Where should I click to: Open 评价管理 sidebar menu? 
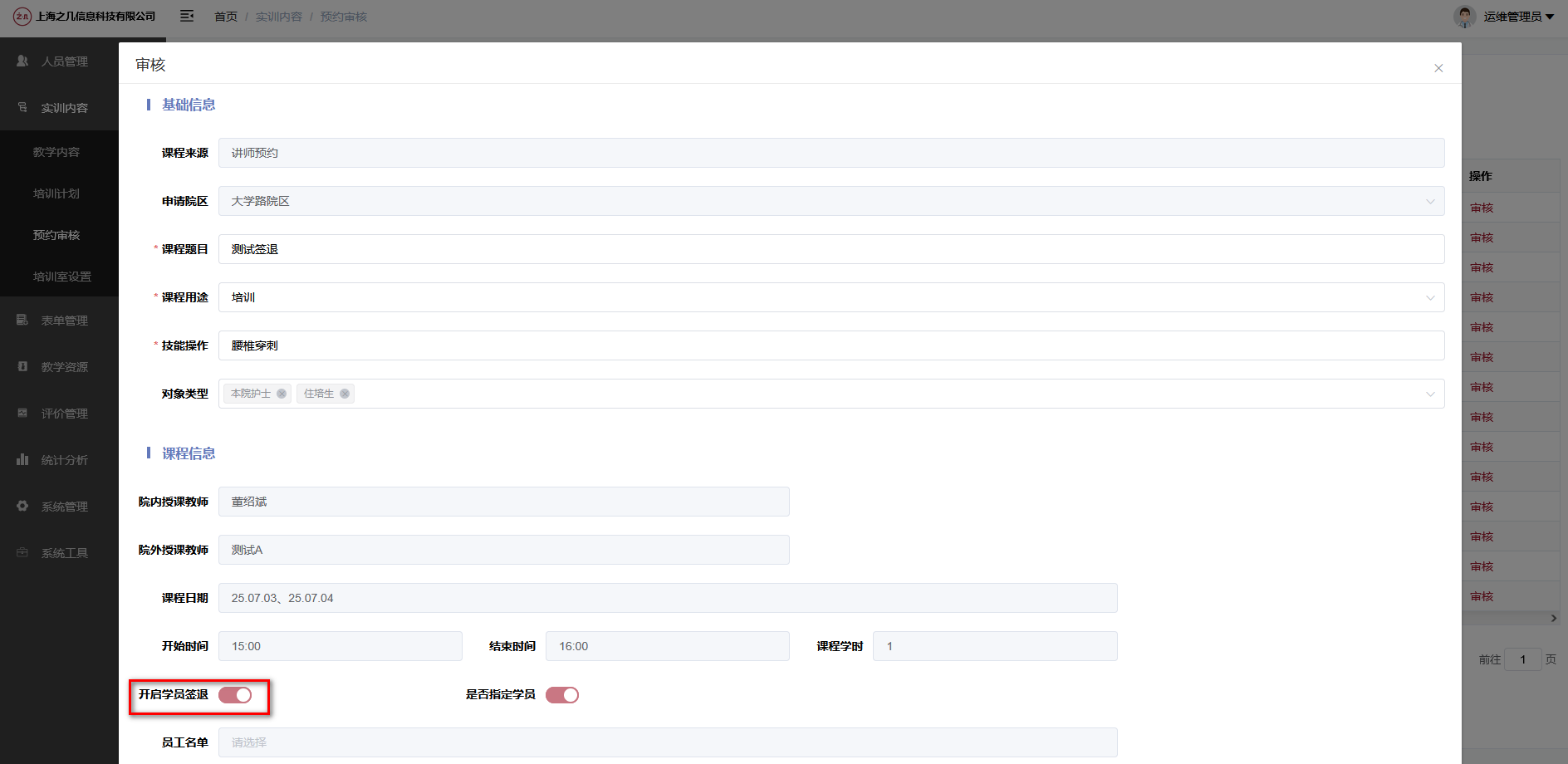coord(59,414)
